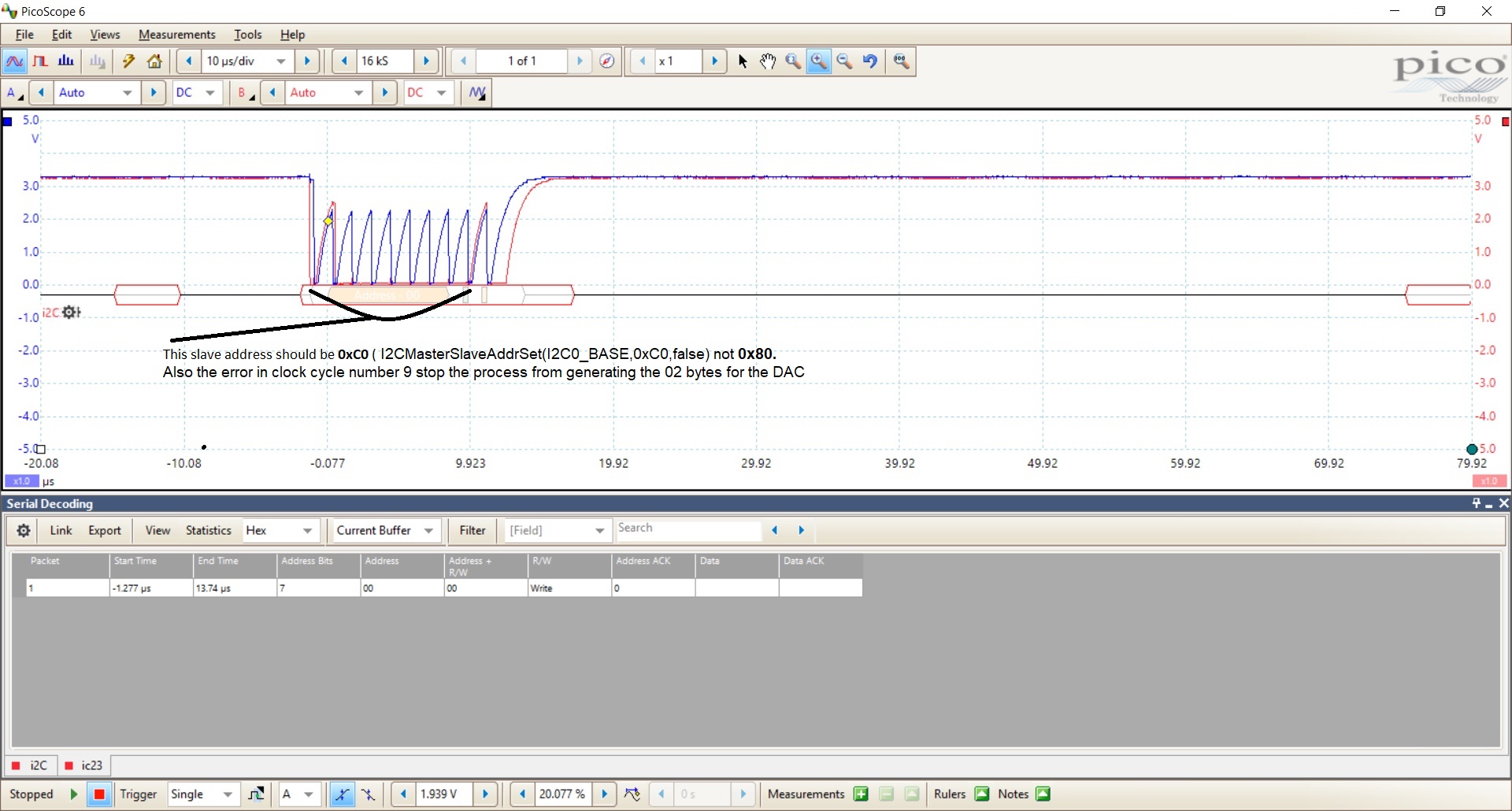Open the Buffer navigator compass icon
Screen dimensions: 1512x811
pyautogui.click(x=606, y=61)
